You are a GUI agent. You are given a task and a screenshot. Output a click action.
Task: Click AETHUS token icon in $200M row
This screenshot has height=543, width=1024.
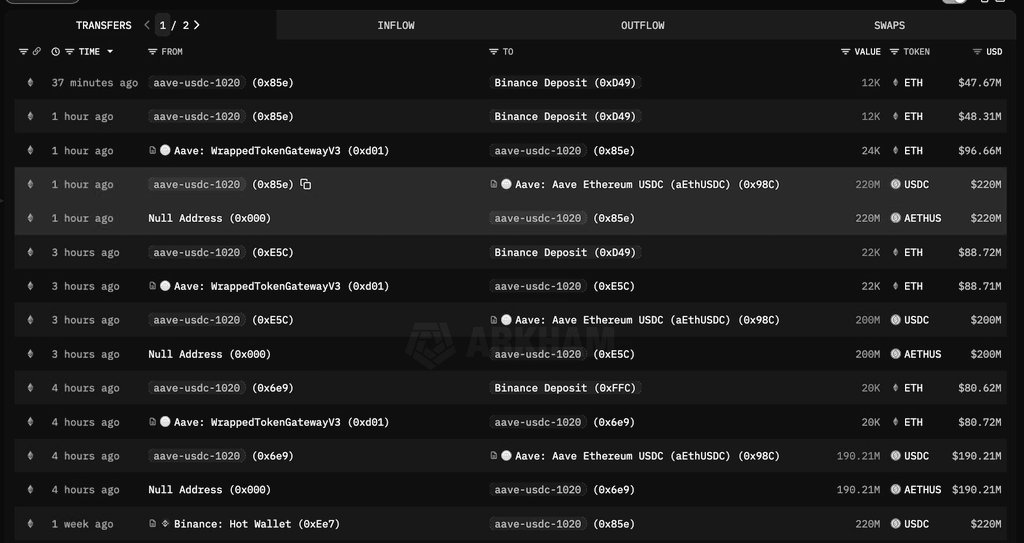(x=895, y=354)
